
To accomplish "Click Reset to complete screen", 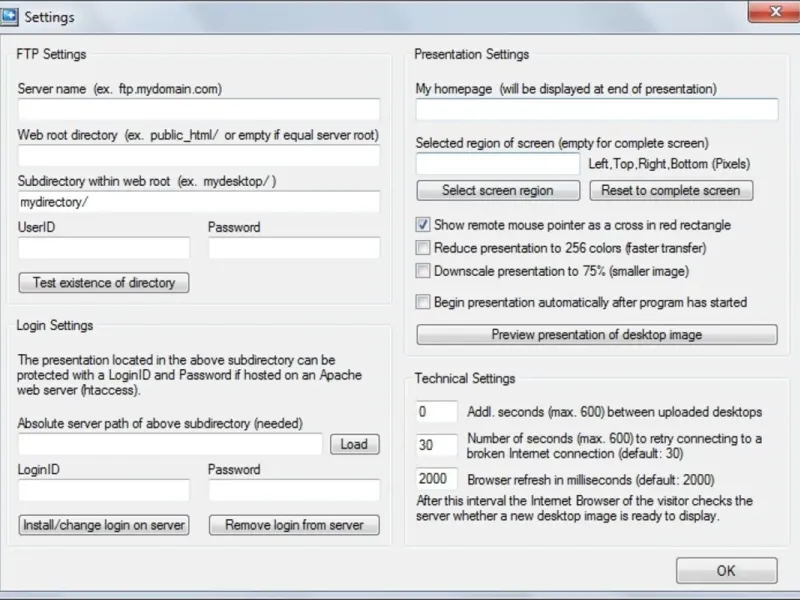I will (671, 190).
